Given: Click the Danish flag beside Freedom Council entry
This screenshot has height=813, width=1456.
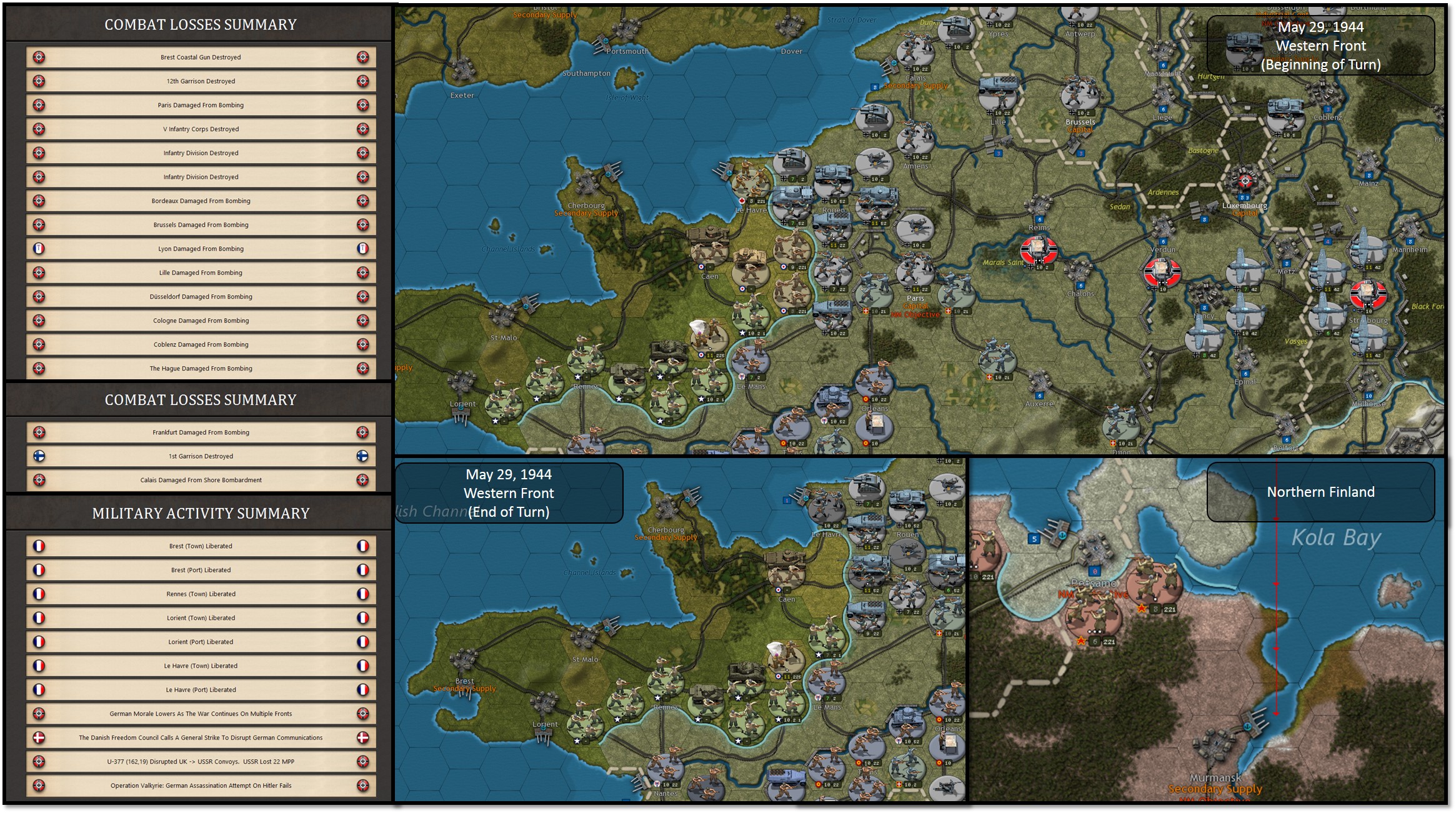Looking at the screenshot, I should 39,738.
